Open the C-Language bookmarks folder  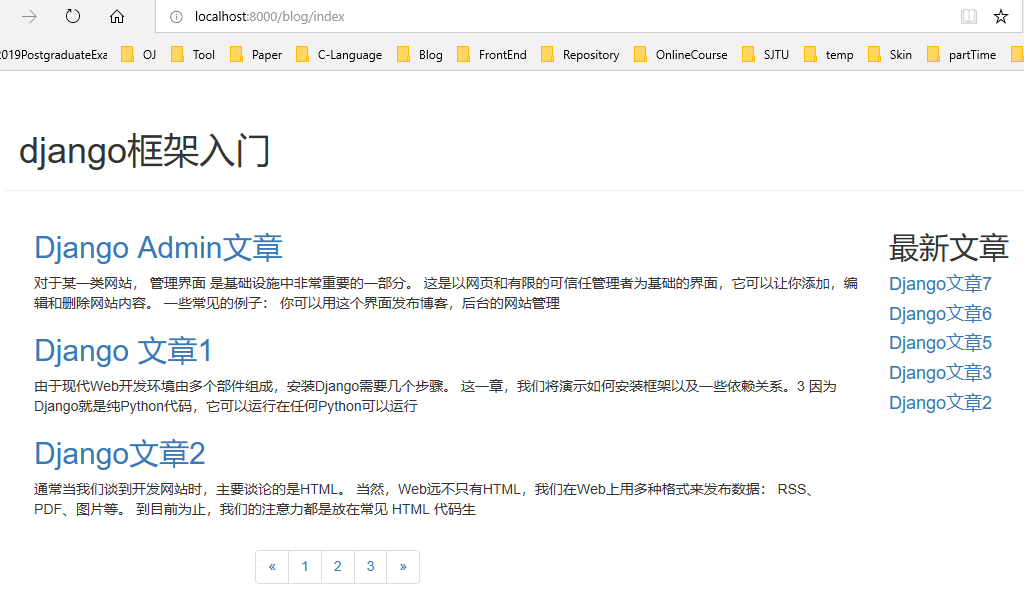click(x=339, y=54)
